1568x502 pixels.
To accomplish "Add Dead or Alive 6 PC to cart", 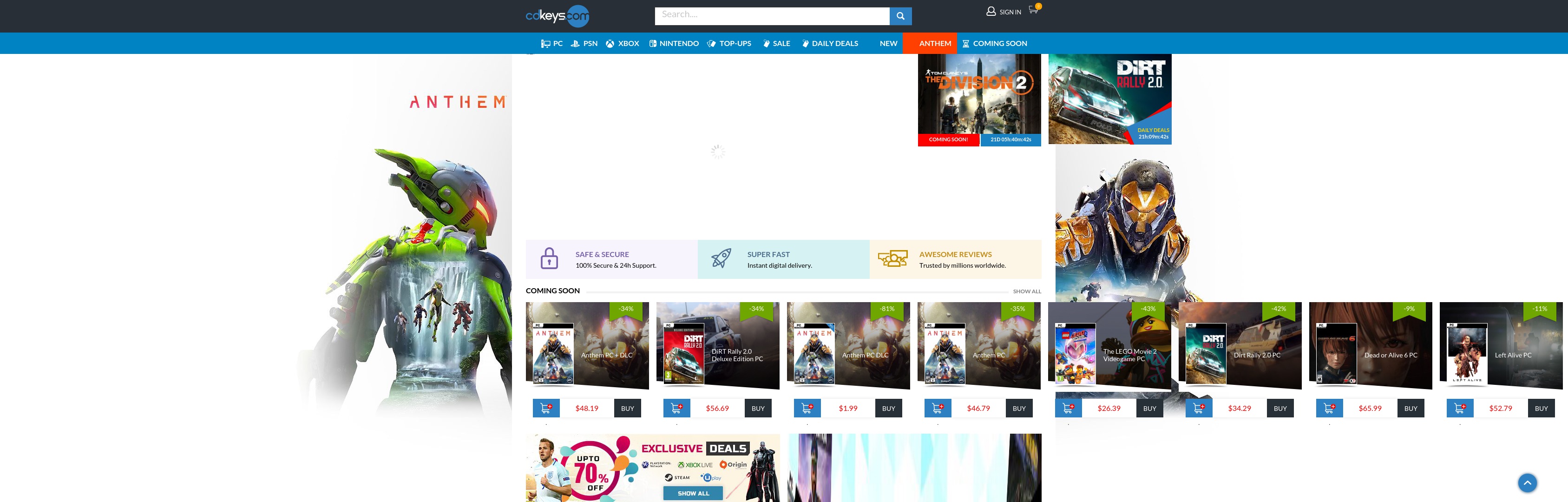I will tap(1329, 408).
